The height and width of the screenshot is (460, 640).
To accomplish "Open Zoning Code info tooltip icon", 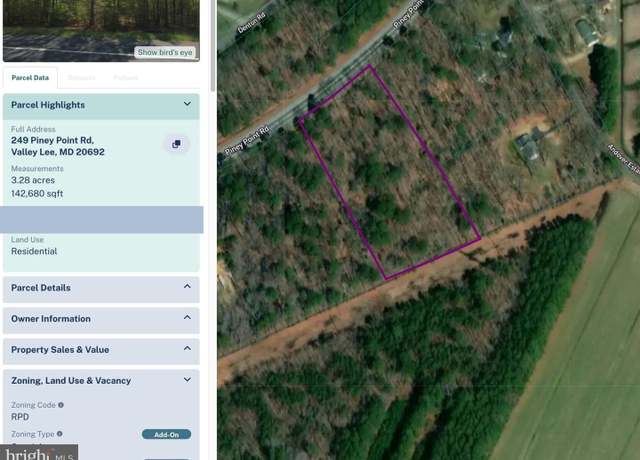I will (61, 405).
